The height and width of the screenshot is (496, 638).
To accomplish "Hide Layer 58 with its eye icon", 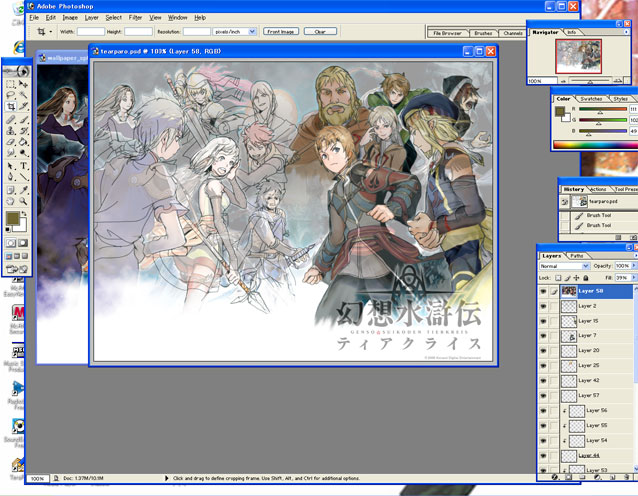I will (543, 291).
